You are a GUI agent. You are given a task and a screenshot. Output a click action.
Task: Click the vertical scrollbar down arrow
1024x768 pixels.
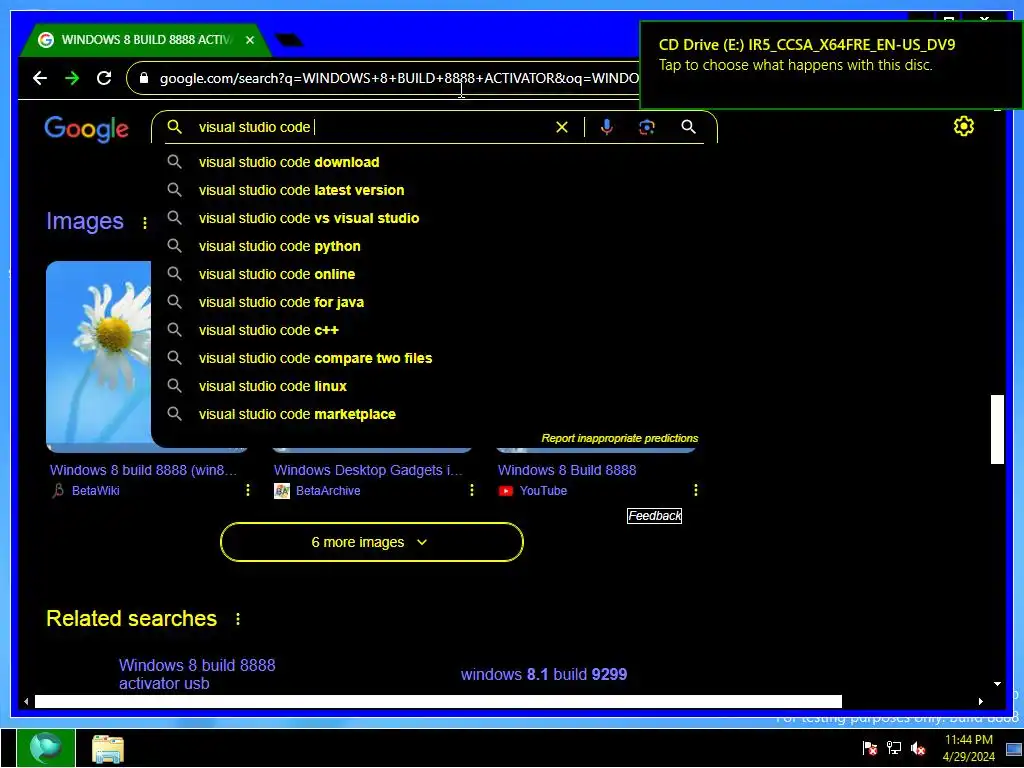997,684
